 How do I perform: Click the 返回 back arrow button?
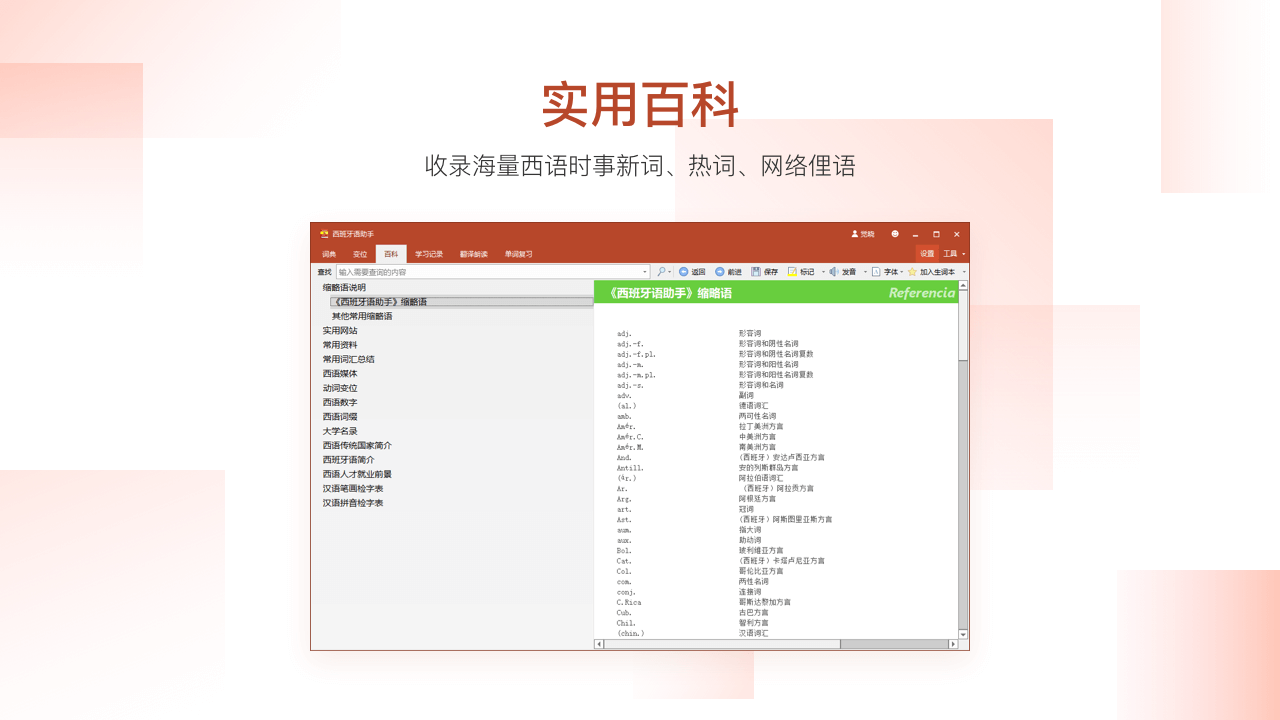692,271
